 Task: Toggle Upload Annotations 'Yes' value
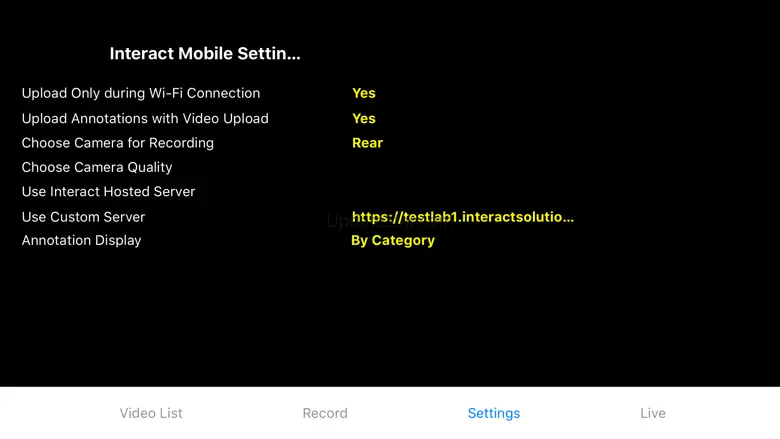[x=364, y=118]
